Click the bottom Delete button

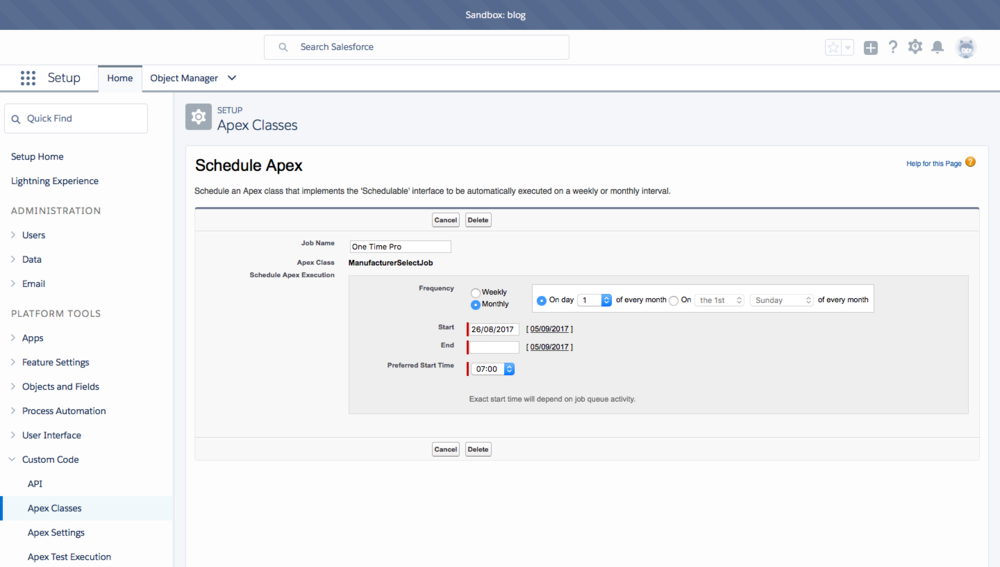point(478,450)
